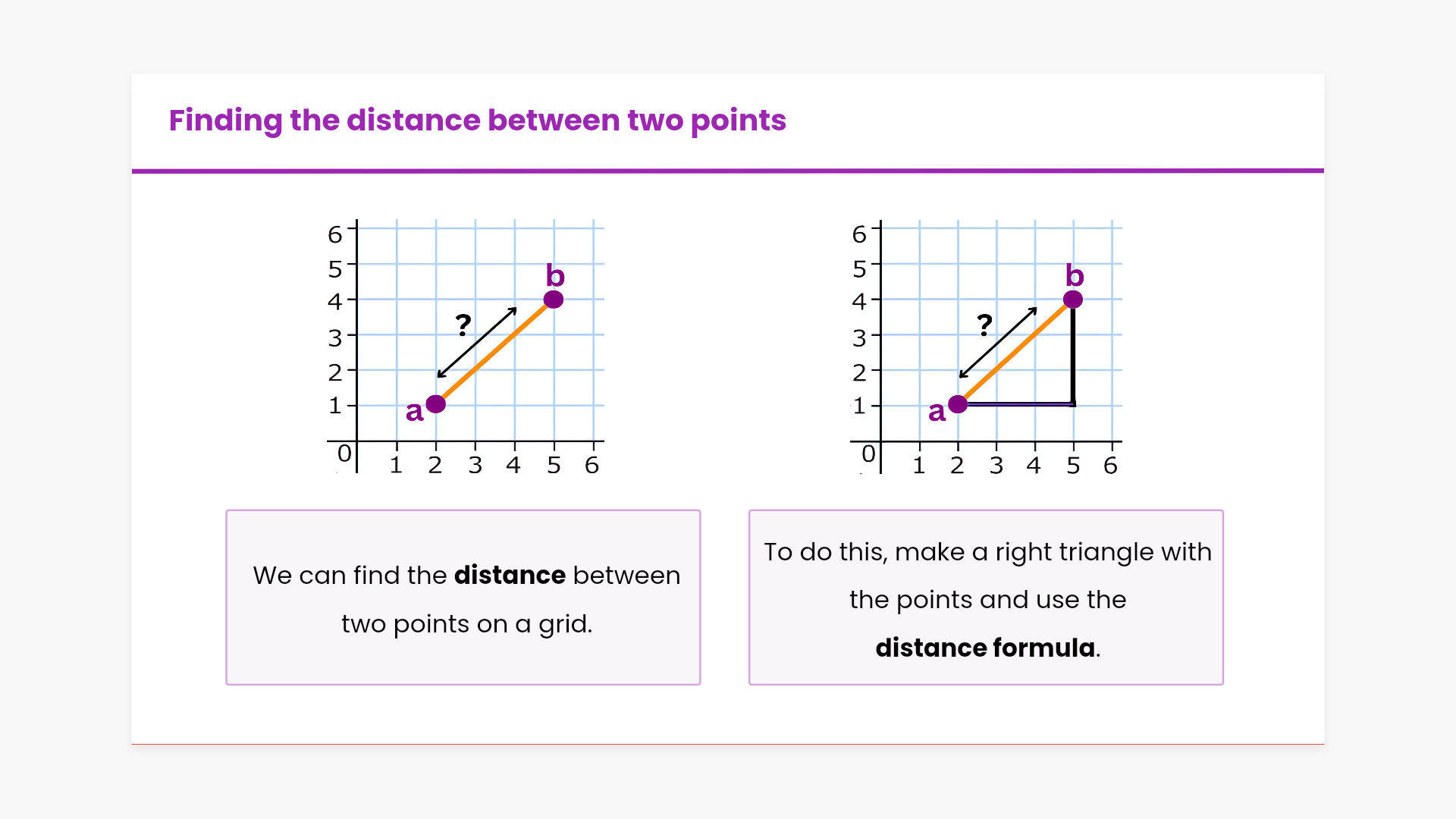This screenshot has height=819, width=1456.
Task: Click point a on the left graph
Action: pyautogui.click(x=436, y=404)
